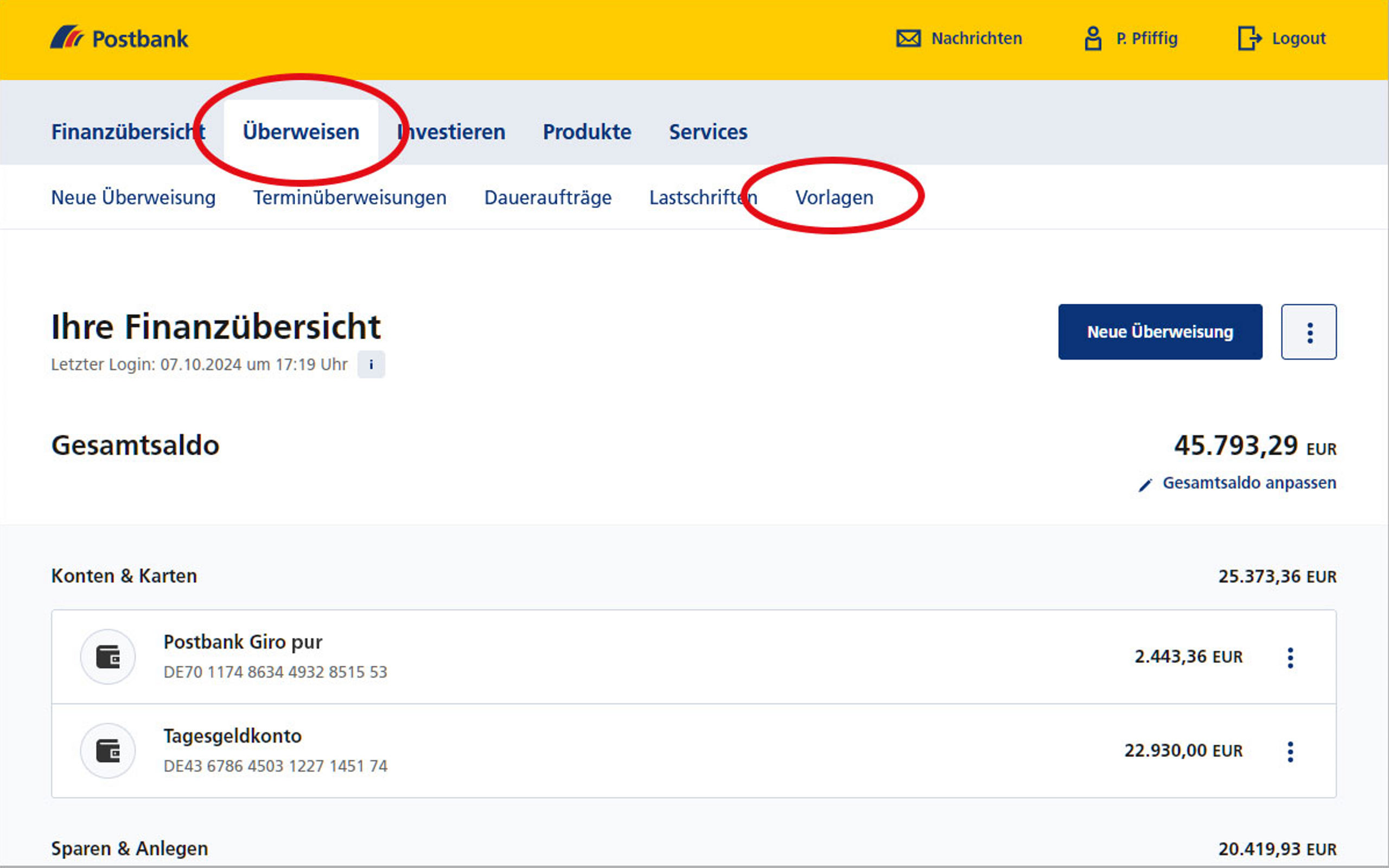Screen dimensions: 1389x868
Task: Click the balance 2.443,36 EUR
Action: pos(1188,657)
